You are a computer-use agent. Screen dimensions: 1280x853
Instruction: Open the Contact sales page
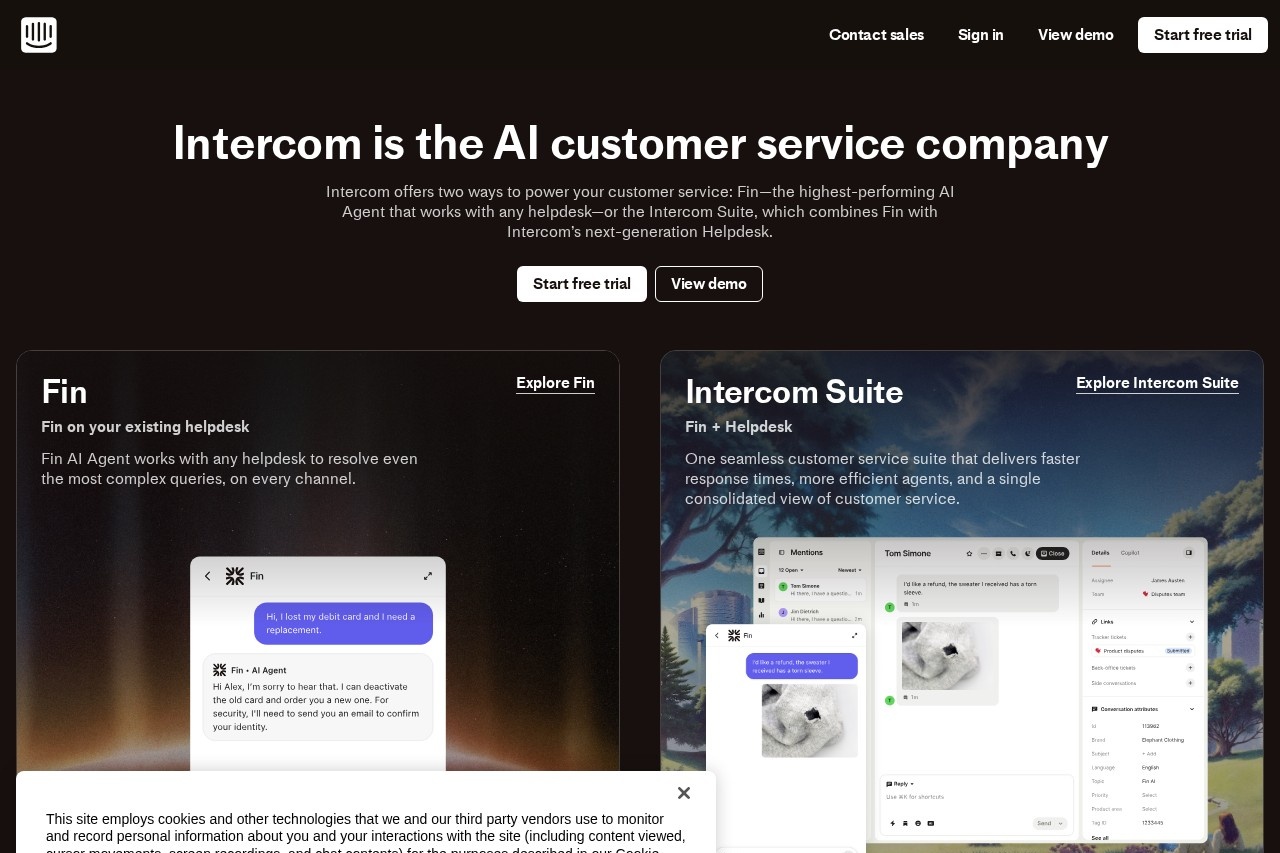(876, 35)
